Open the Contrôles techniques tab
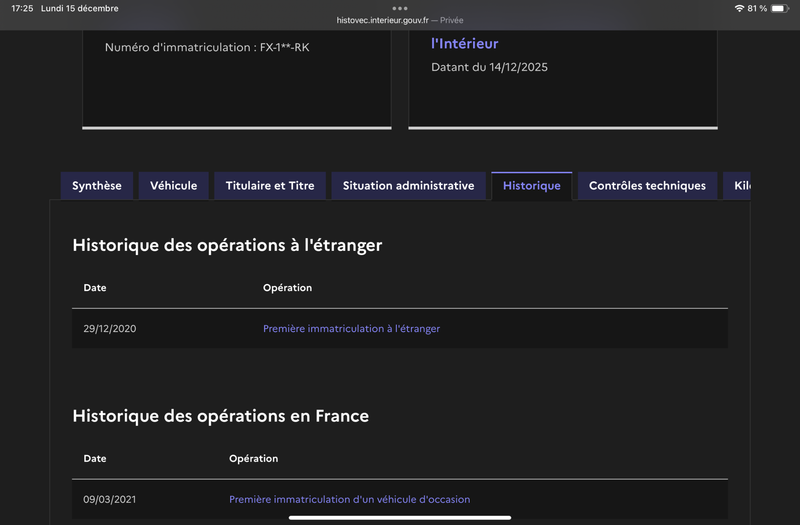Screen dimensions: 800x525 647,186
